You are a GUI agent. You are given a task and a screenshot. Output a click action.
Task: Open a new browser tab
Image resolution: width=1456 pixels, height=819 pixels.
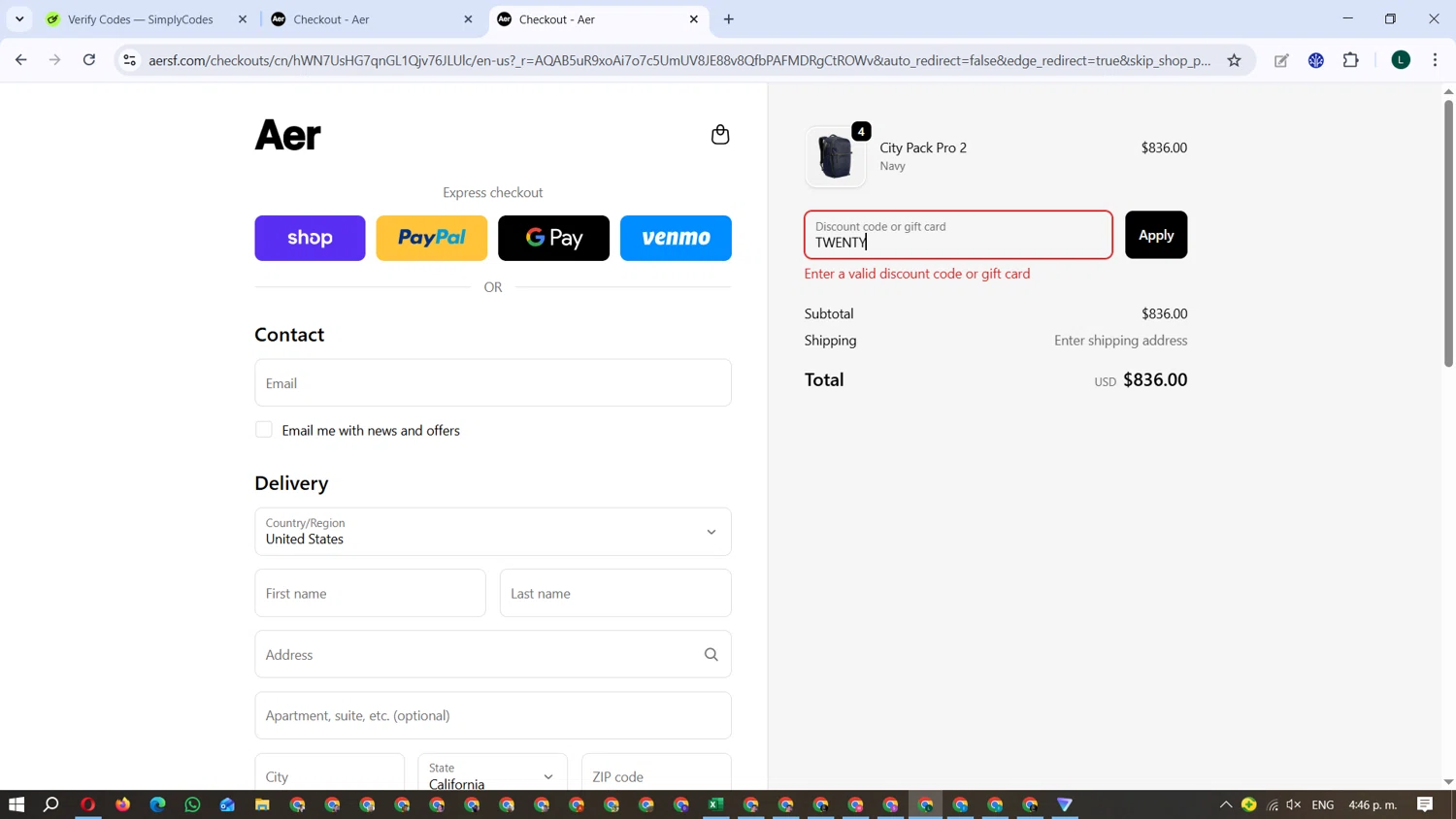pos(729,19)
